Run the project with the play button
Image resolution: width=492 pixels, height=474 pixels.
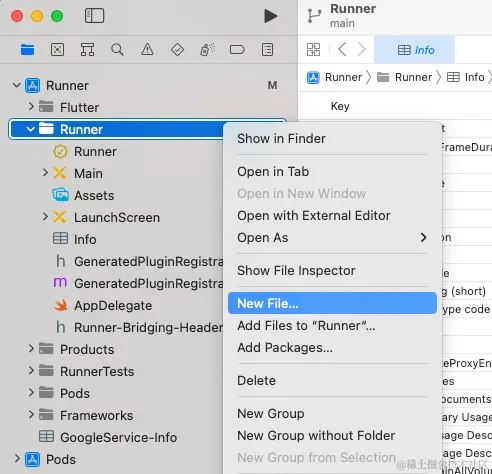[x=270, y=16]
